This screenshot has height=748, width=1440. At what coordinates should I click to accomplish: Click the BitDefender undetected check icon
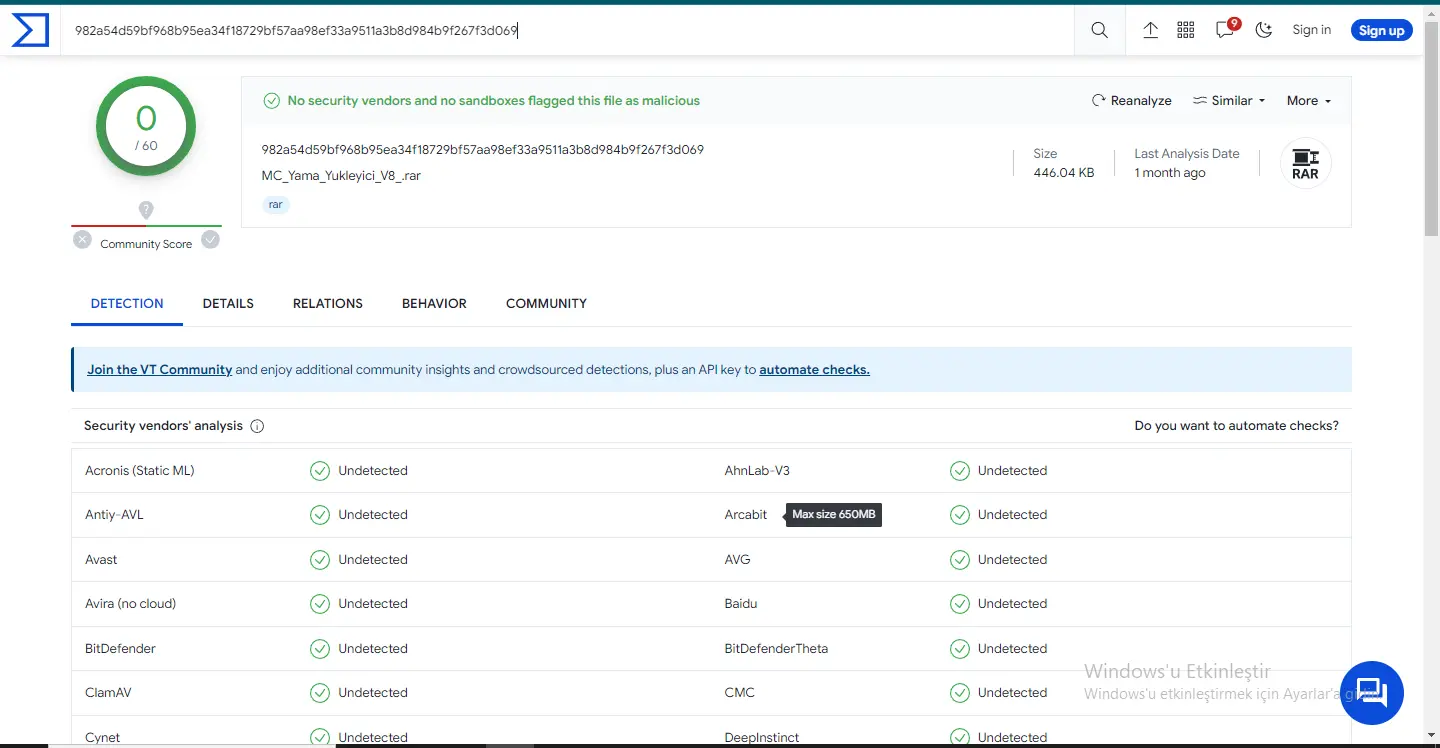coord(320,649)
